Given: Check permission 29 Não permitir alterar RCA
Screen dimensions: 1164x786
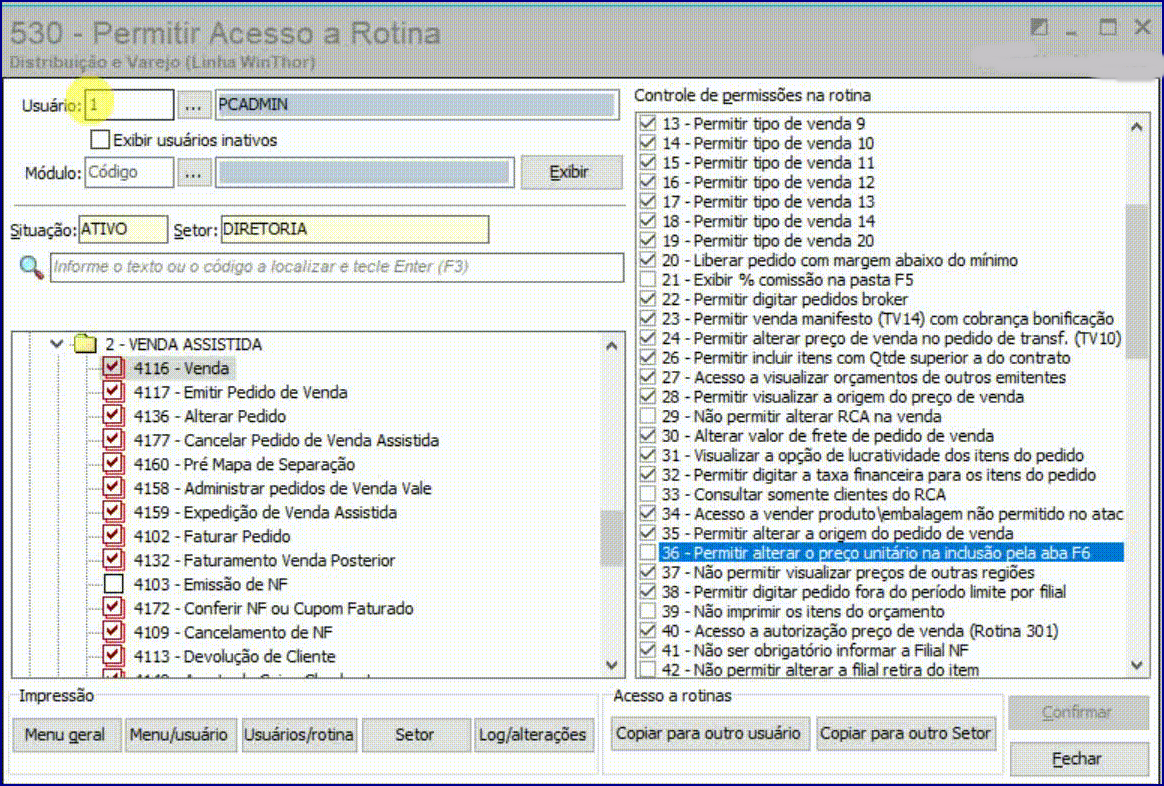Looking at the screenshot, I should (x=648, y=416).
